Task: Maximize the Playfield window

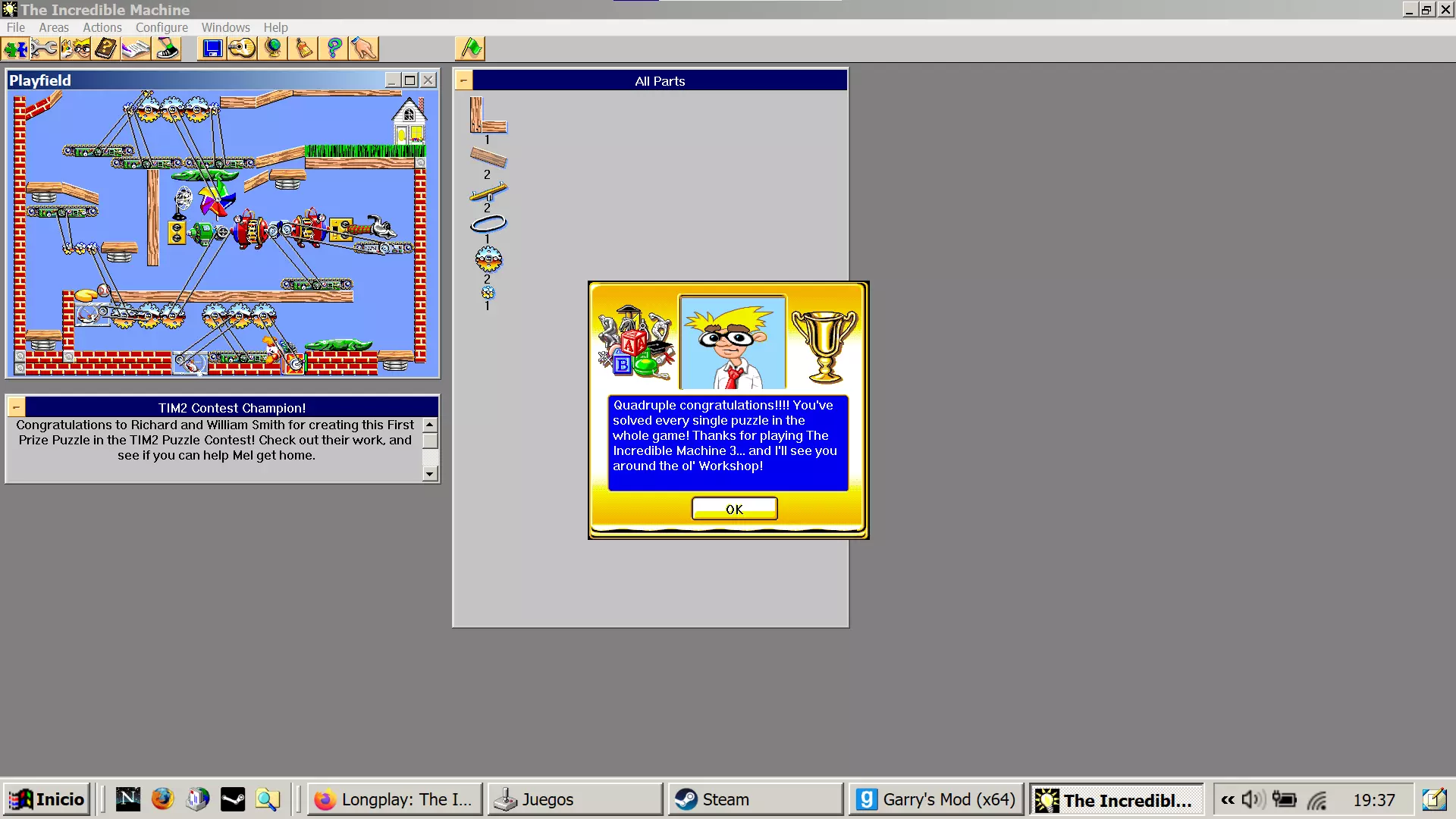Action: 410,80
